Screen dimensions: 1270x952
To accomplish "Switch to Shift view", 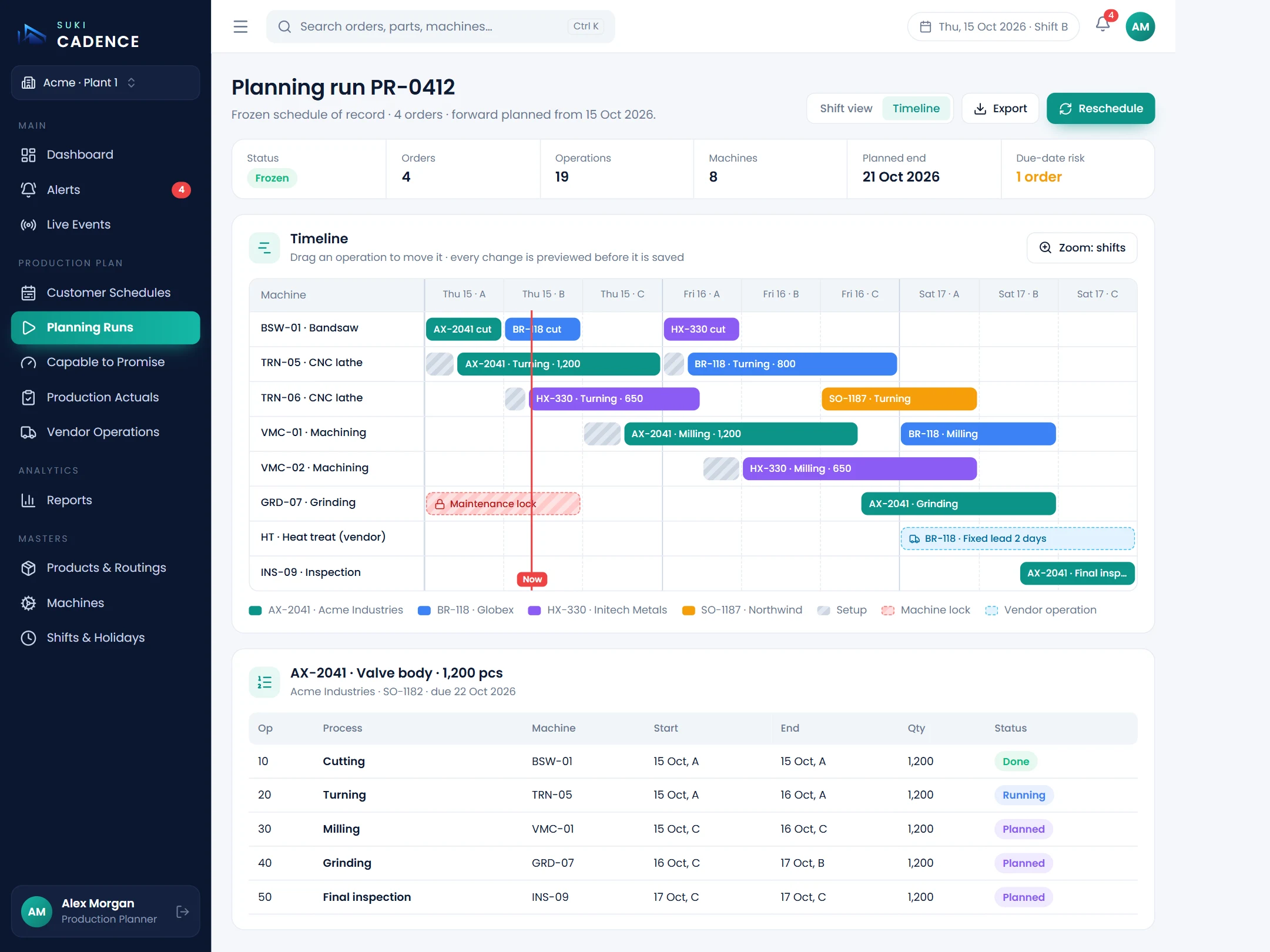I will [846, 109].
